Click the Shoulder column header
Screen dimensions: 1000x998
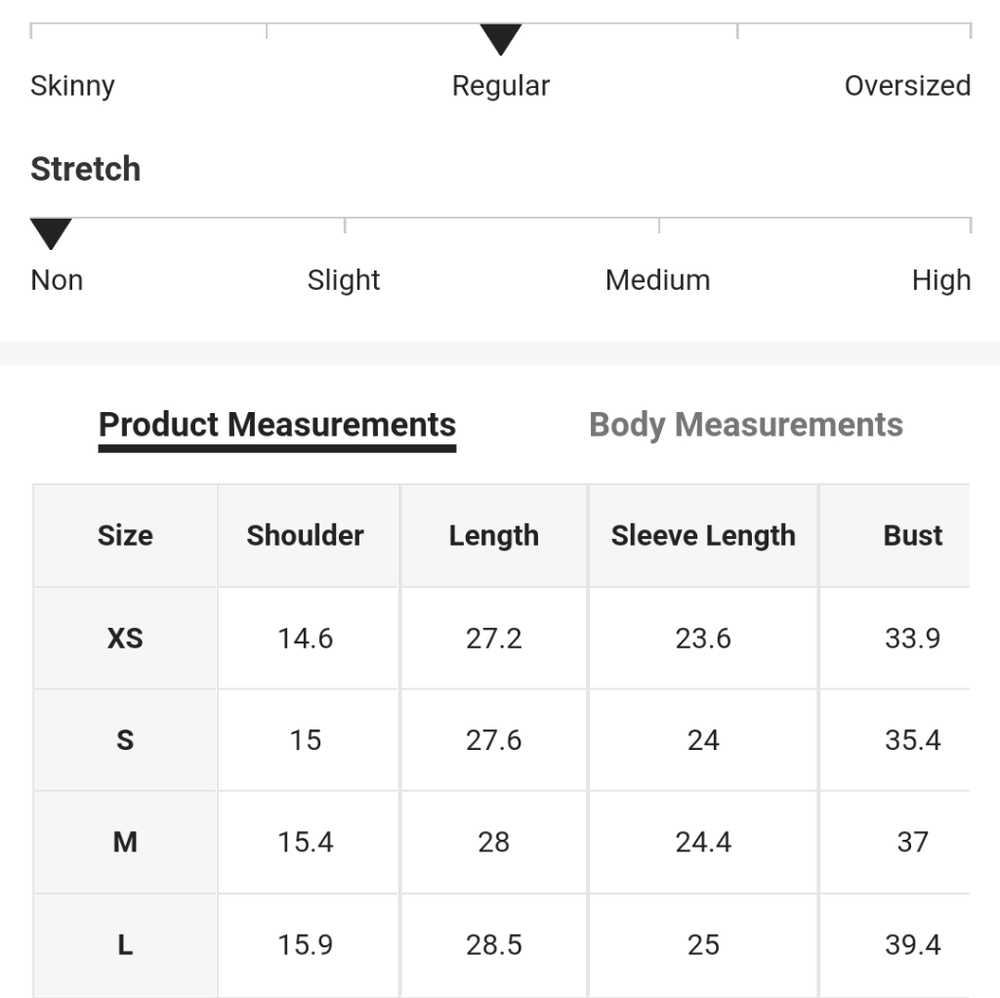306,536
